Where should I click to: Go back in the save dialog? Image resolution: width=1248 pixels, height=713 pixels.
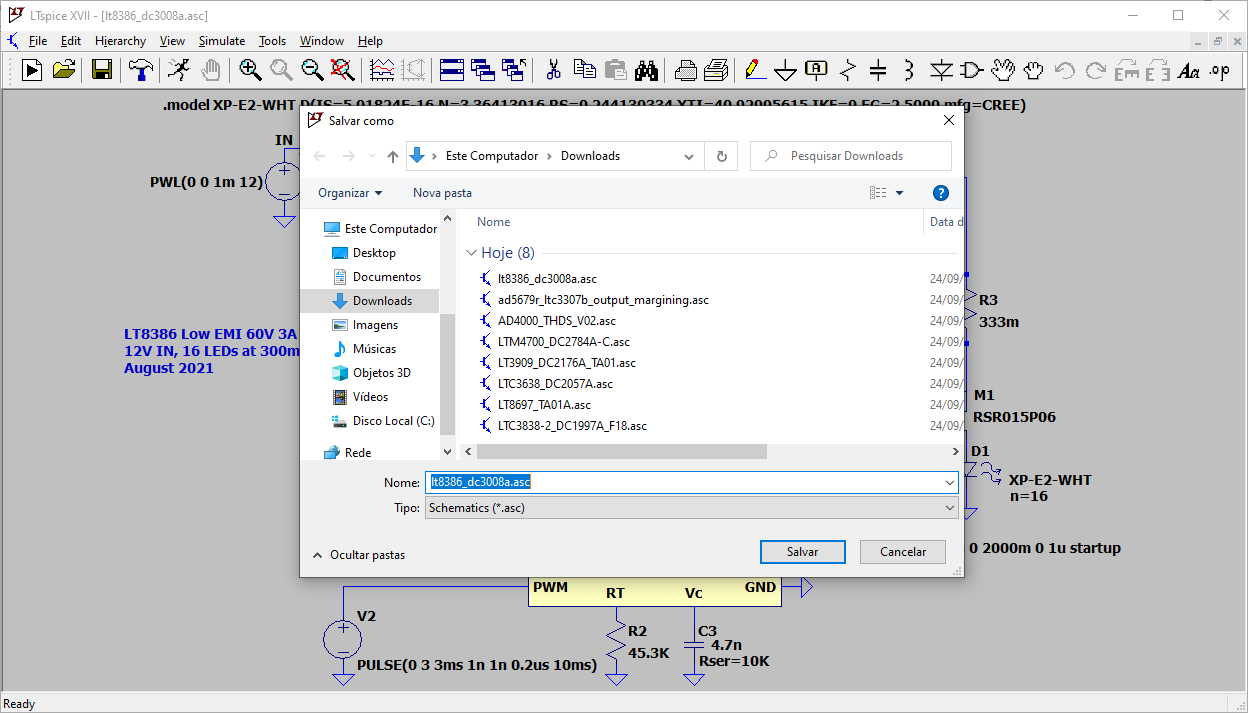tap(319, 156)
